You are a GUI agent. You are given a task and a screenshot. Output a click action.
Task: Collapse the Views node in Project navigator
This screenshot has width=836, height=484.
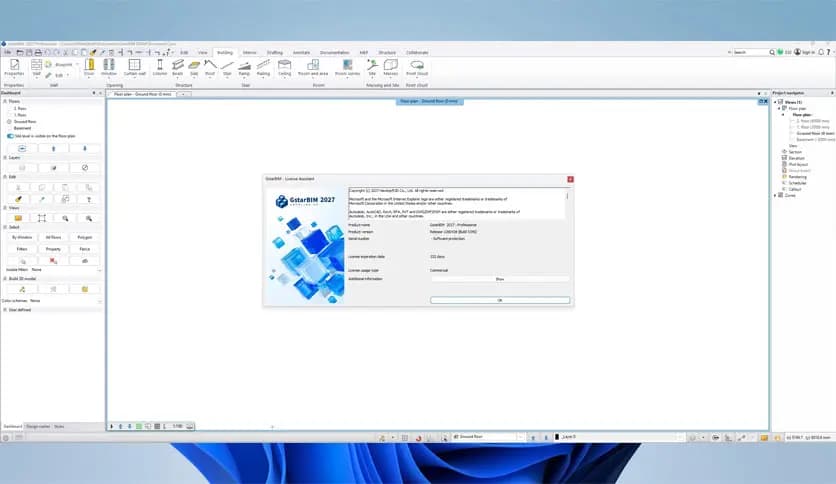[x=776, y=102]
